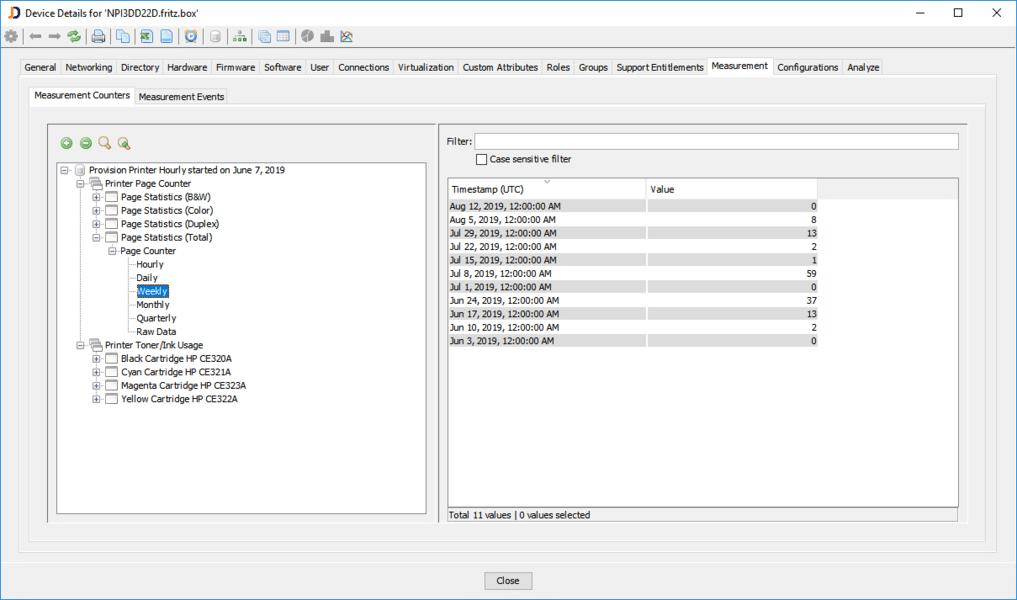The image size is (1017, 600).
Task: Expand the Page Statistics (B&W) node
Action: (97, 197)
